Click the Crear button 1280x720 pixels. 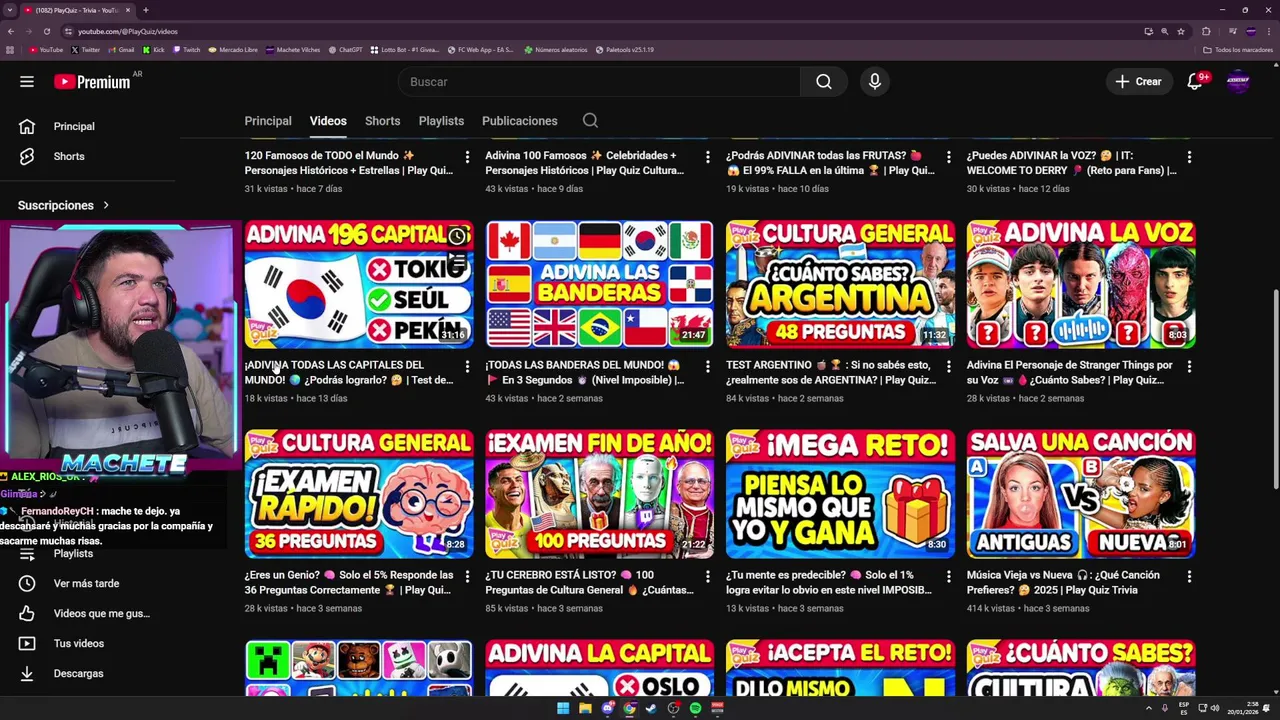pyautogui.click(x=1138, y=82)
